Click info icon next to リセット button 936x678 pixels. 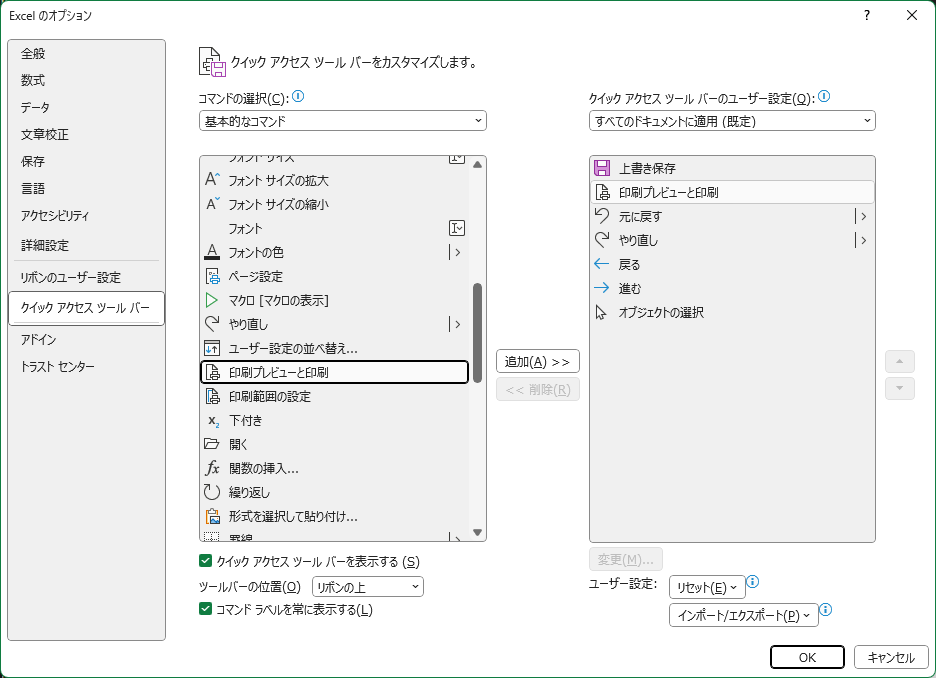coord(753,581)
